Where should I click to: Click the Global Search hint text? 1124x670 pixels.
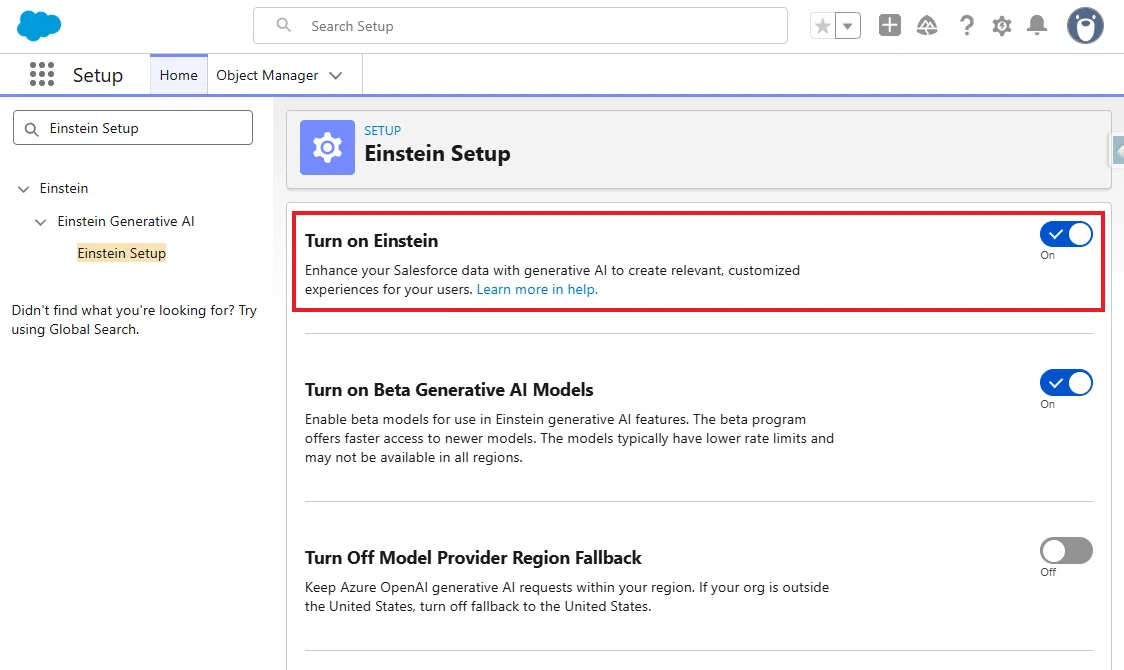(x=134, y=320)
